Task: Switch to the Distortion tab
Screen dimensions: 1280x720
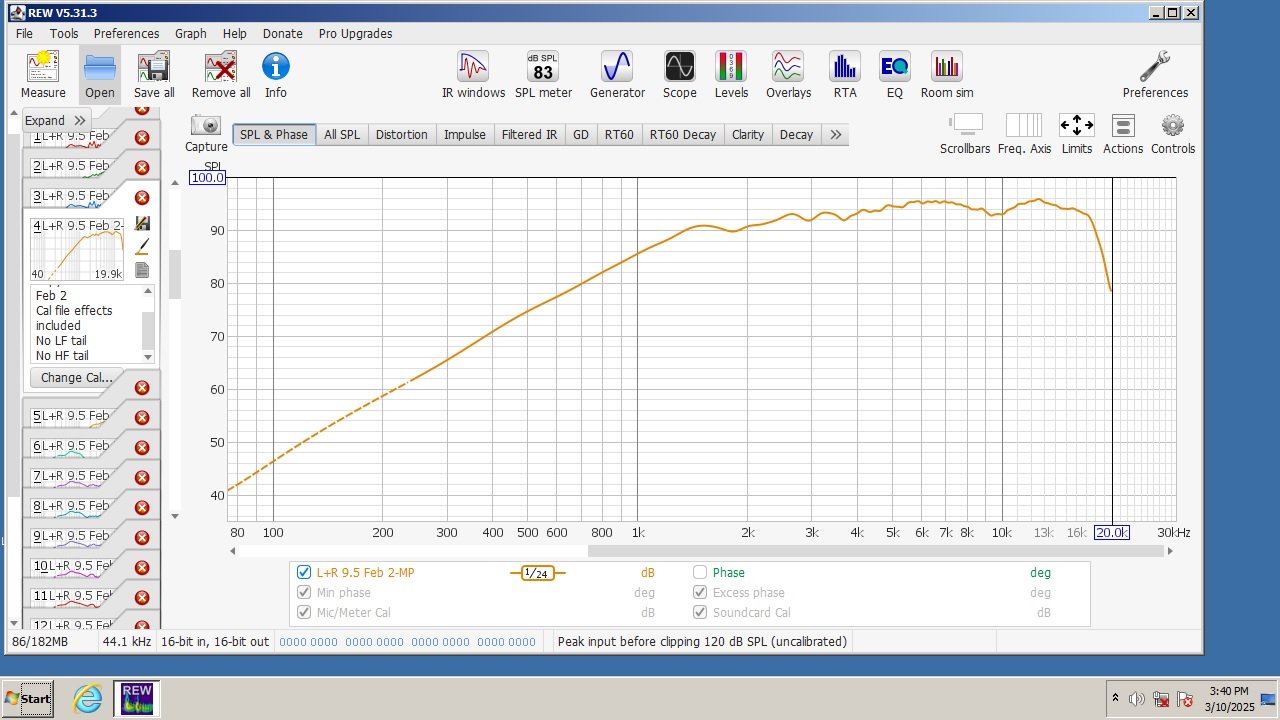Action: [x=402, y=134]
